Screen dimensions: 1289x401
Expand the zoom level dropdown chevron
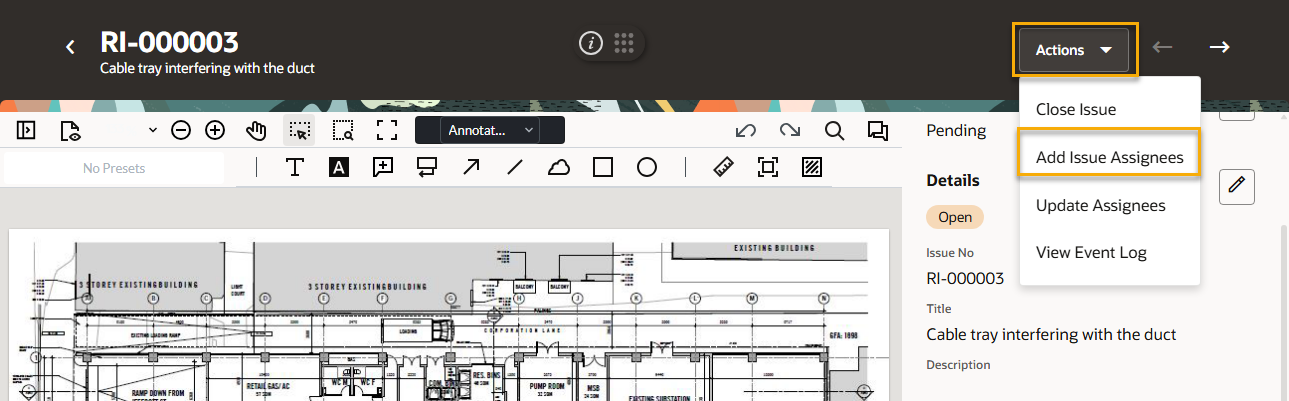point(153,130)
